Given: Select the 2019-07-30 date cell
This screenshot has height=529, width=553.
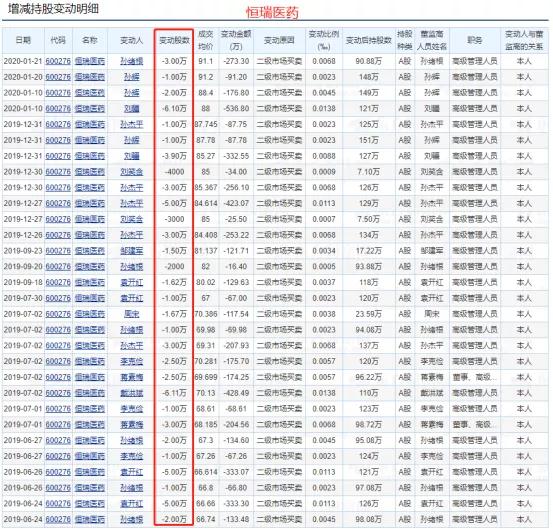Looking at the screenshot, I should click(23, 298).
